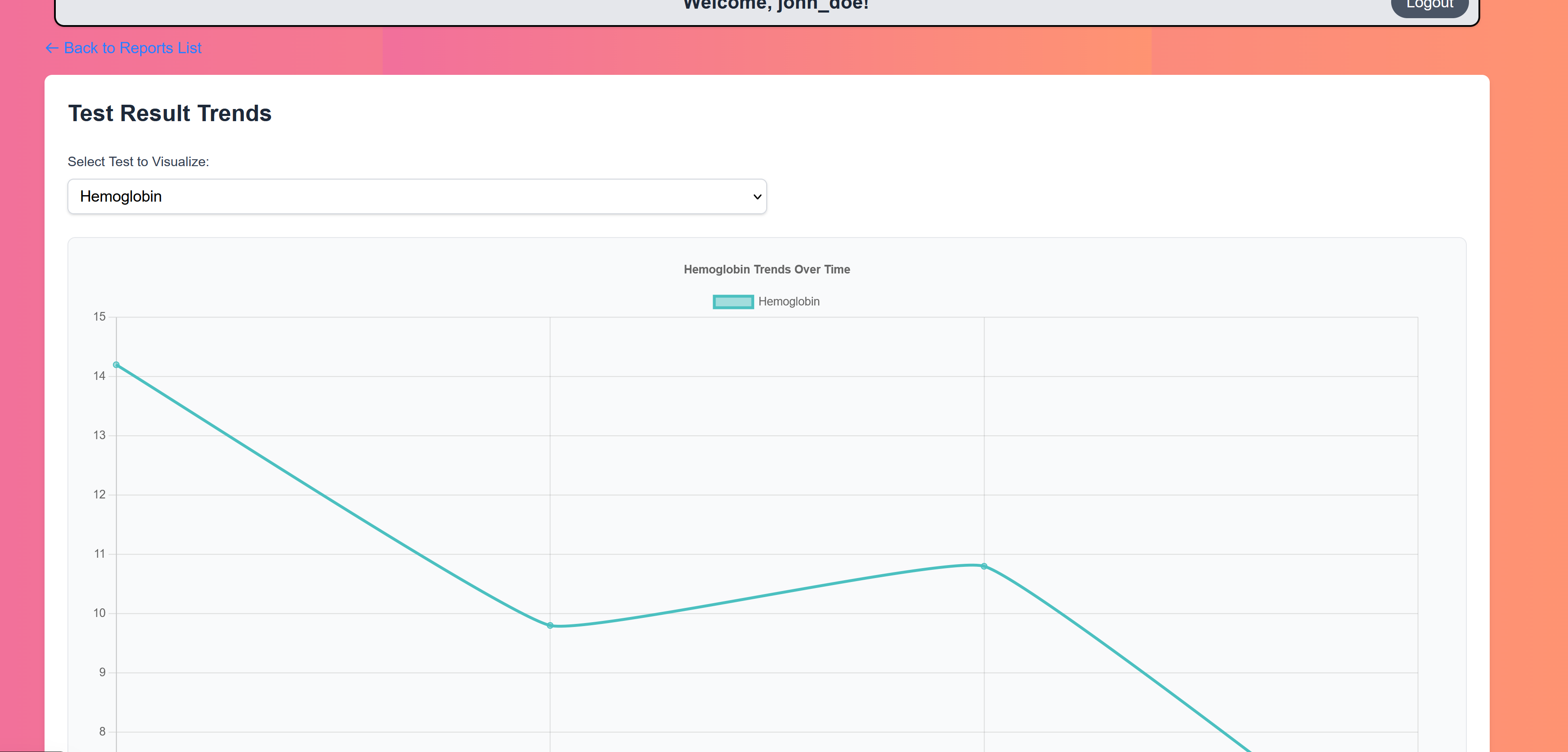Click the teal Hemoglobin legend color box
This screenshot has height=752, width=1568.
(x=733, y=302)
